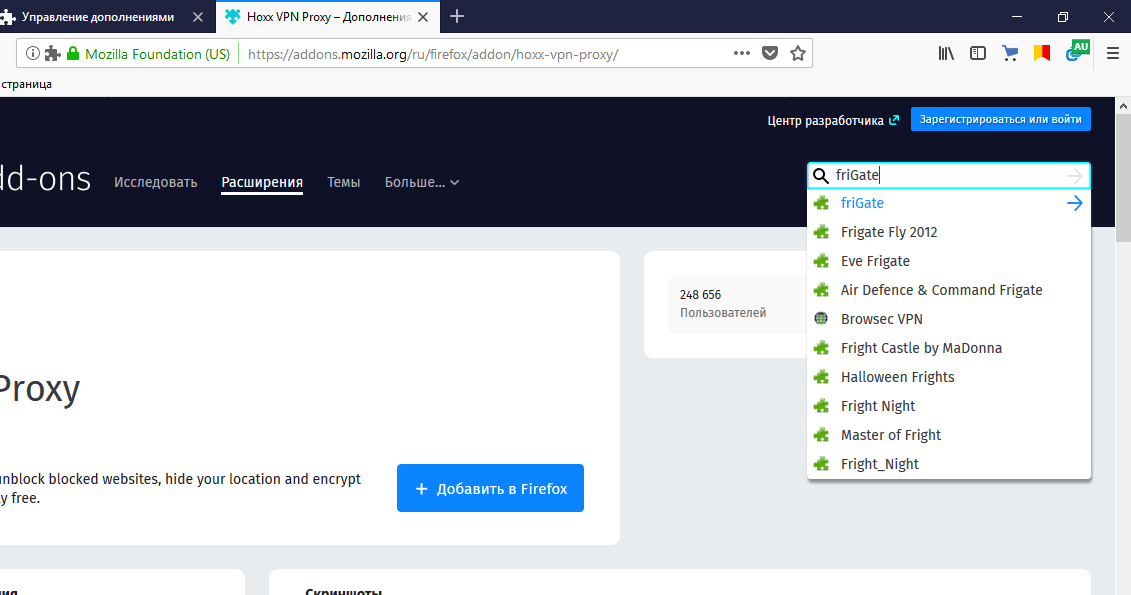Click the add-ons search input field
1131x595 pixels.
(948, 175)
